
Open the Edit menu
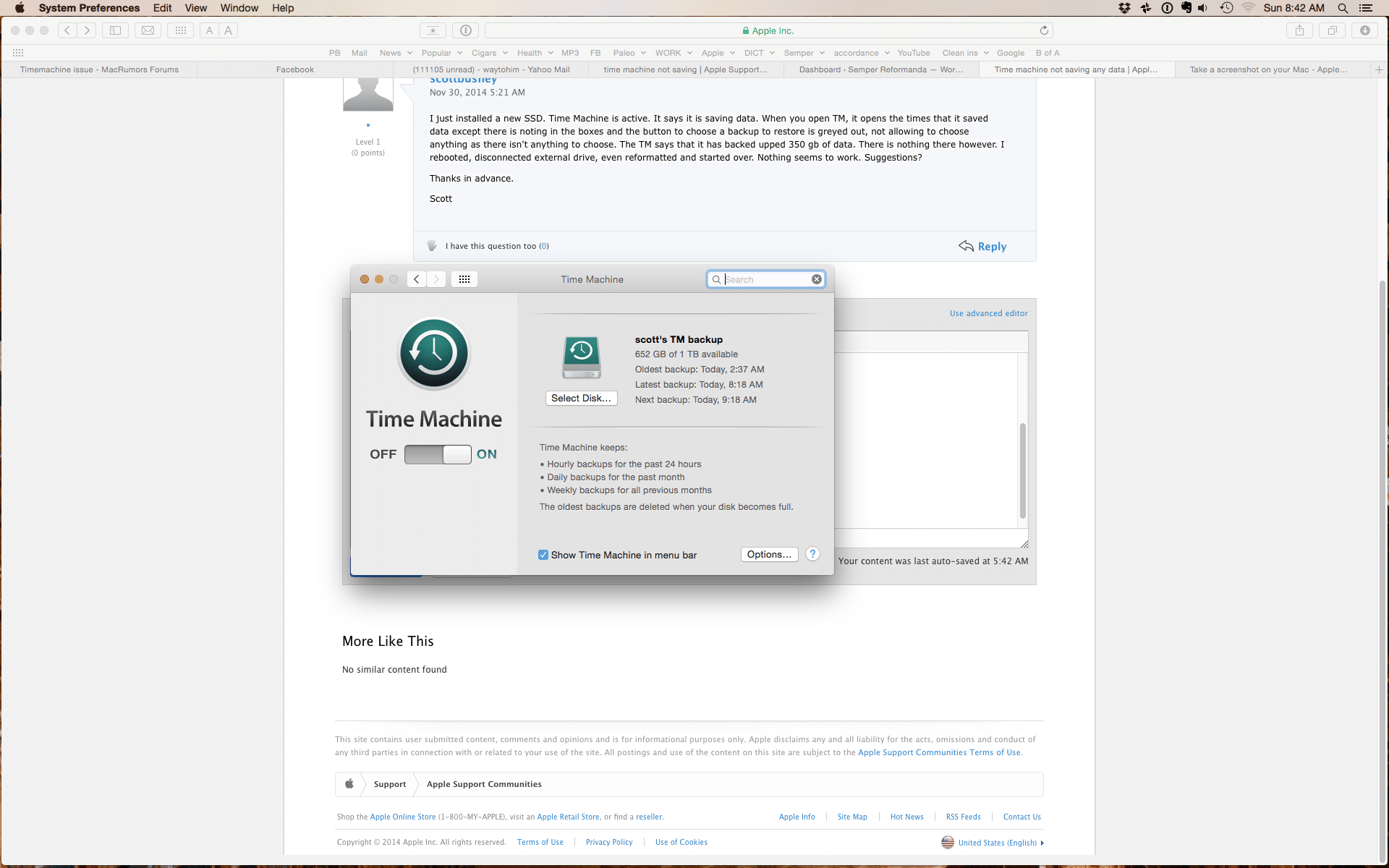[162, 8]
